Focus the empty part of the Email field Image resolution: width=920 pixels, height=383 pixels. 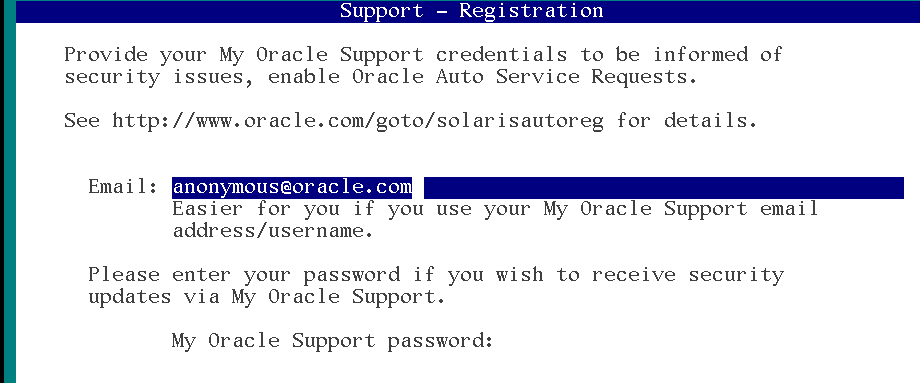tap(663, 188)
